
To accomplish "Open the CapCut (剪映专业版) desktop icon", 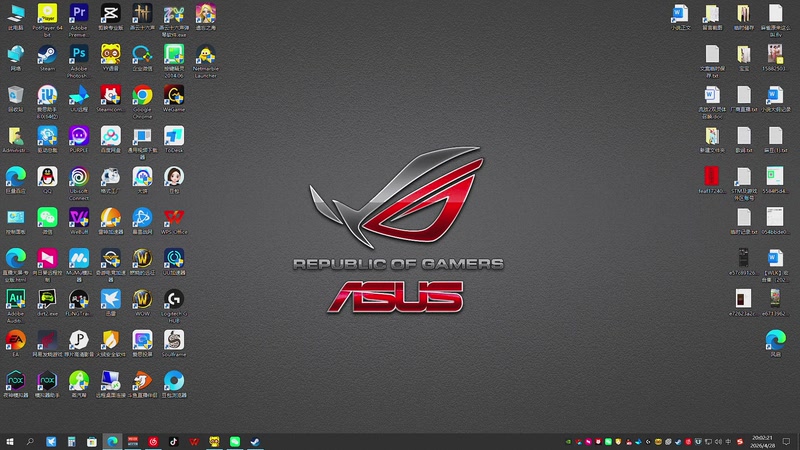I will point(110,14).
